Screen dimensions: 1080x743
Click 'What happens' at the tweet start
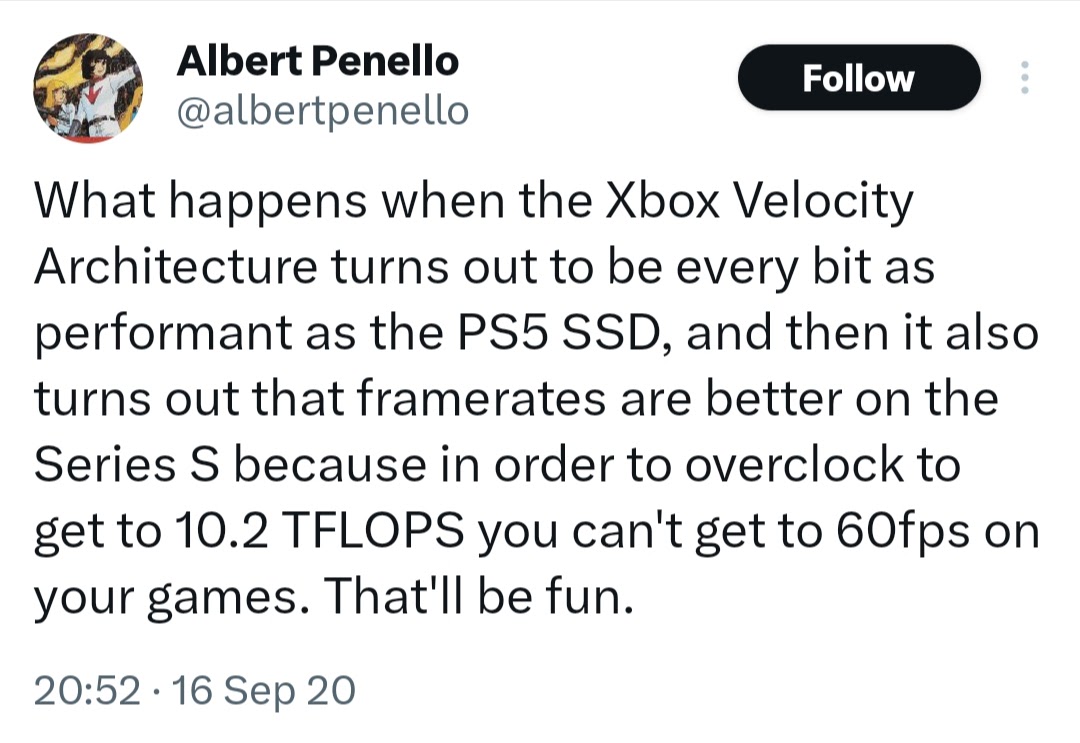click(x=200, y=202)
